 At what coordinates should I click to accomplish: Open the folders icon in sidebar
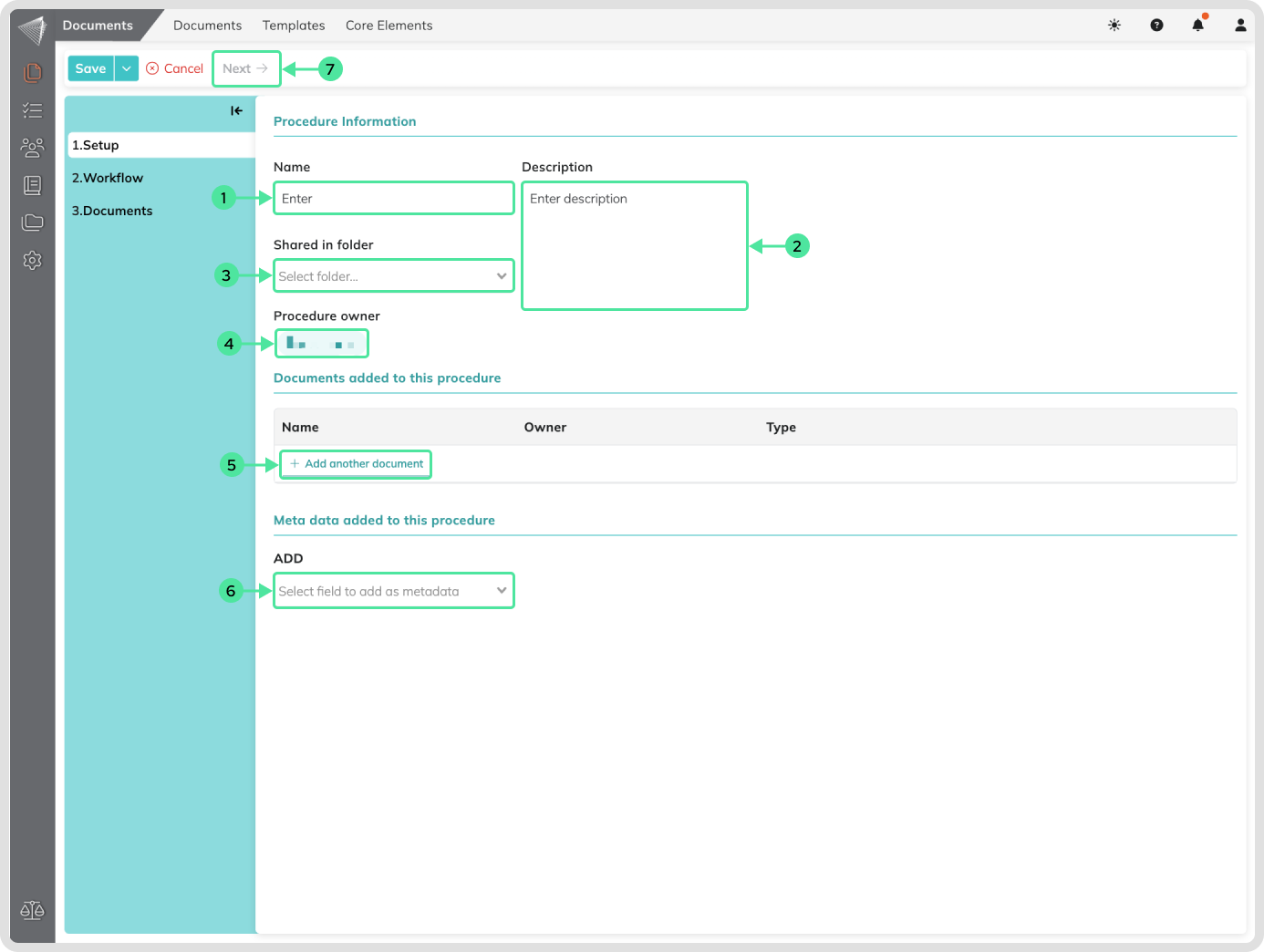pyautogui.click(x=33, y=222)
